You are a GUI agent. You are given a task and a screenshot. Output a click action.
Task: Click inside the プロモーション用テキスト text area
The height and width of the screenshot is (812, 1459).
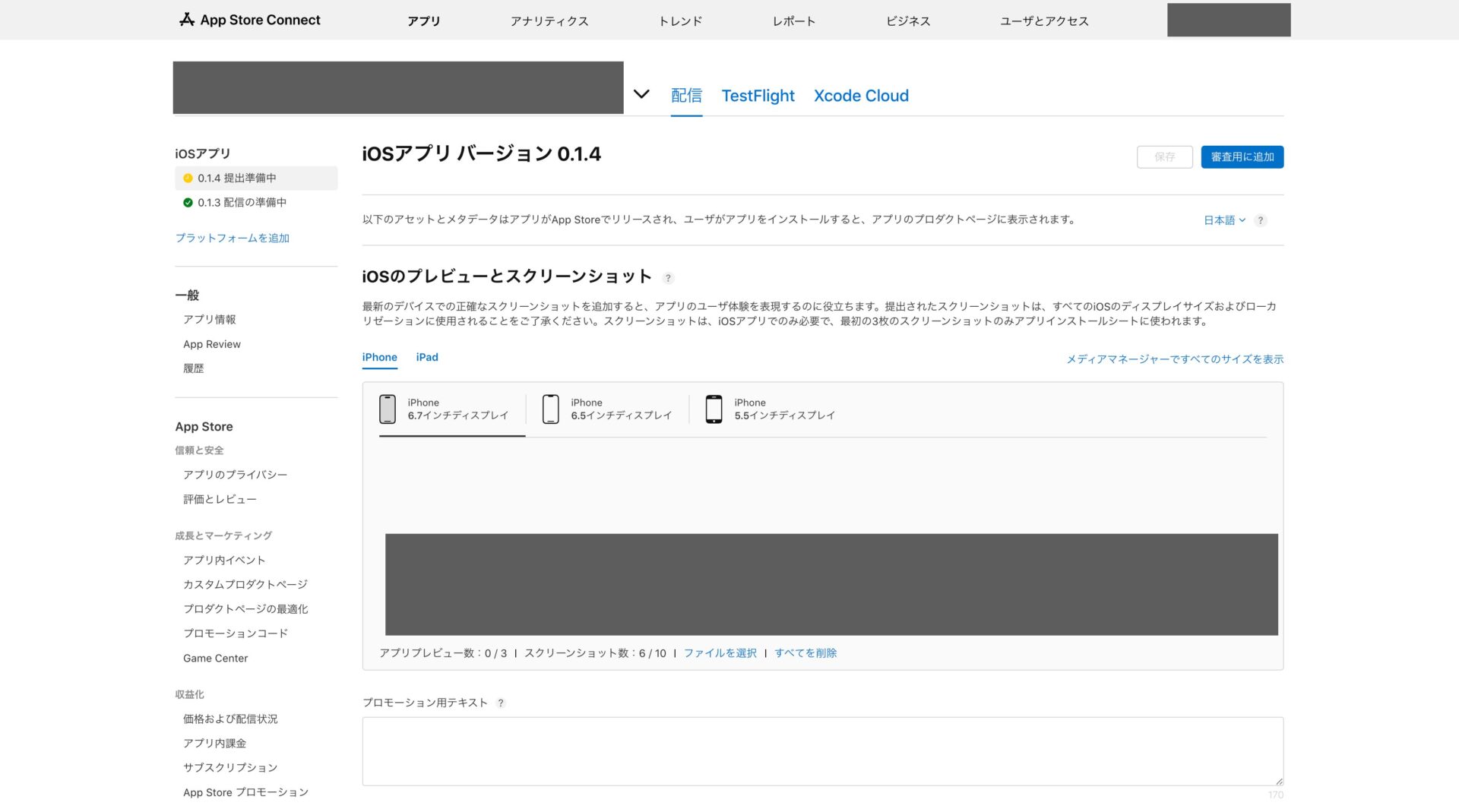(x=822, y=751)
